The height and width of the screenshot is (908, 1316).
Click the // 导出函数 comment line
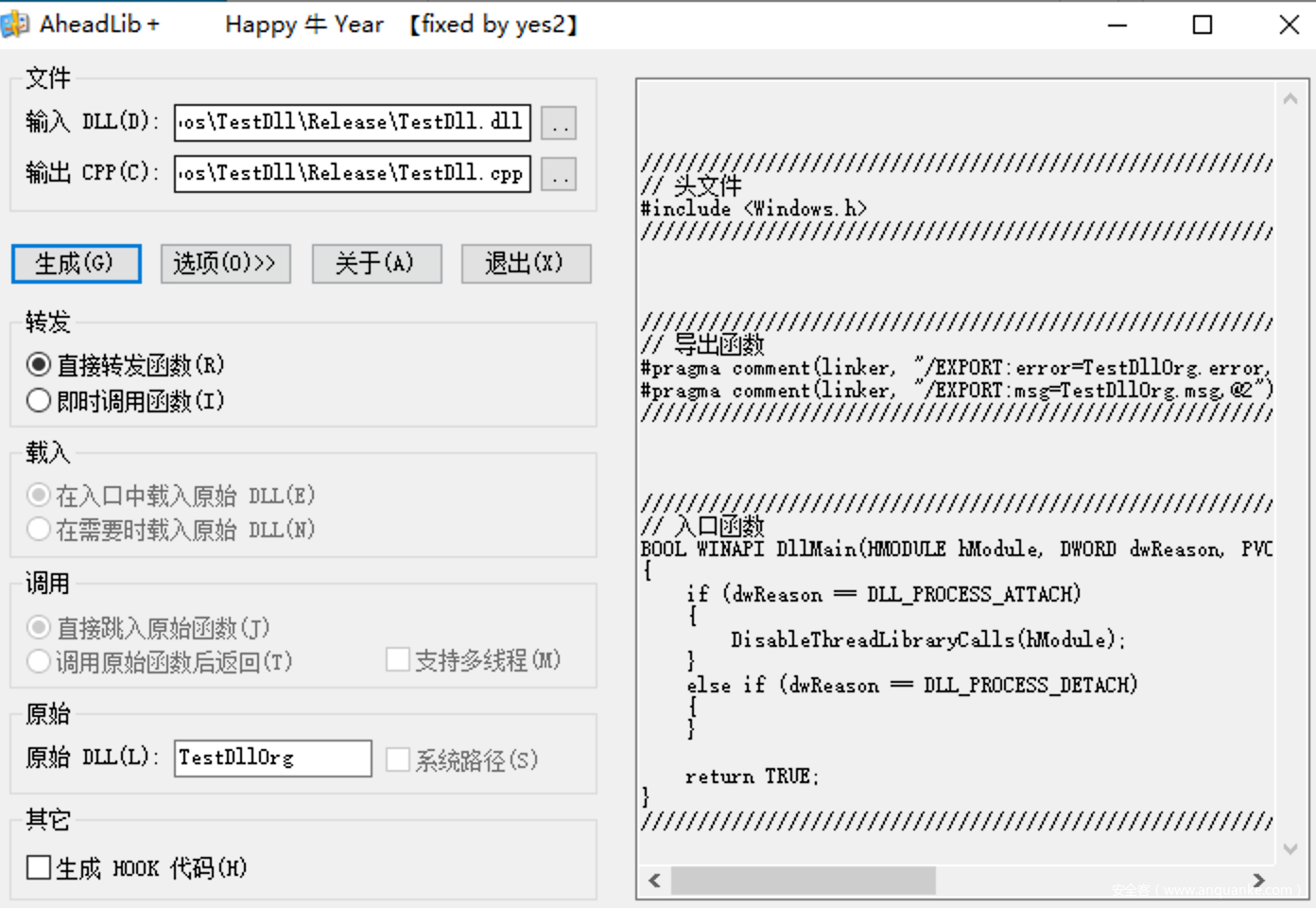click(x=702, y=344)
